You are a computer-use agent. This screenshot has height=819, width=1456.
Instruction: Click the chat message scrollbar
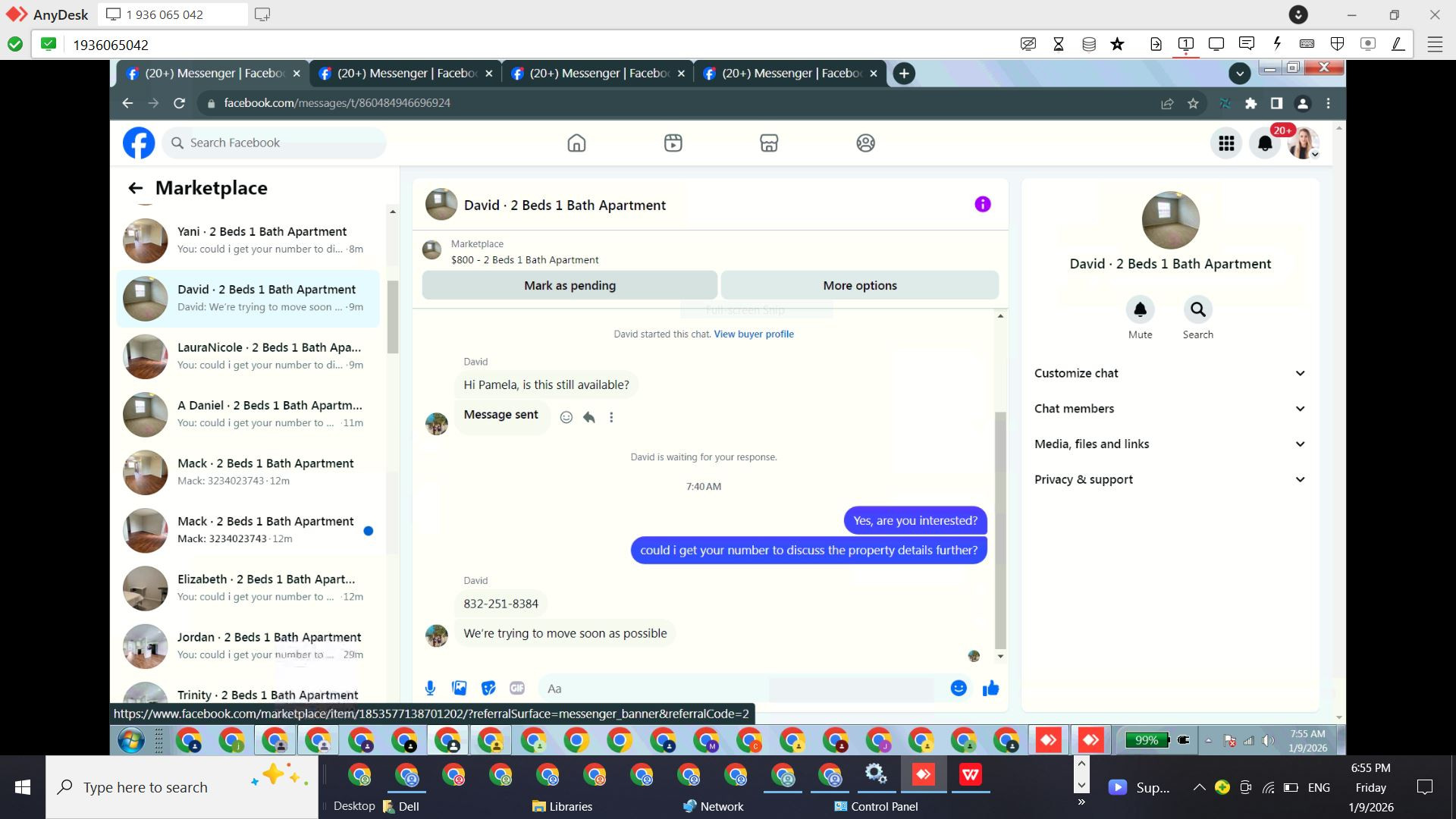1000,531
